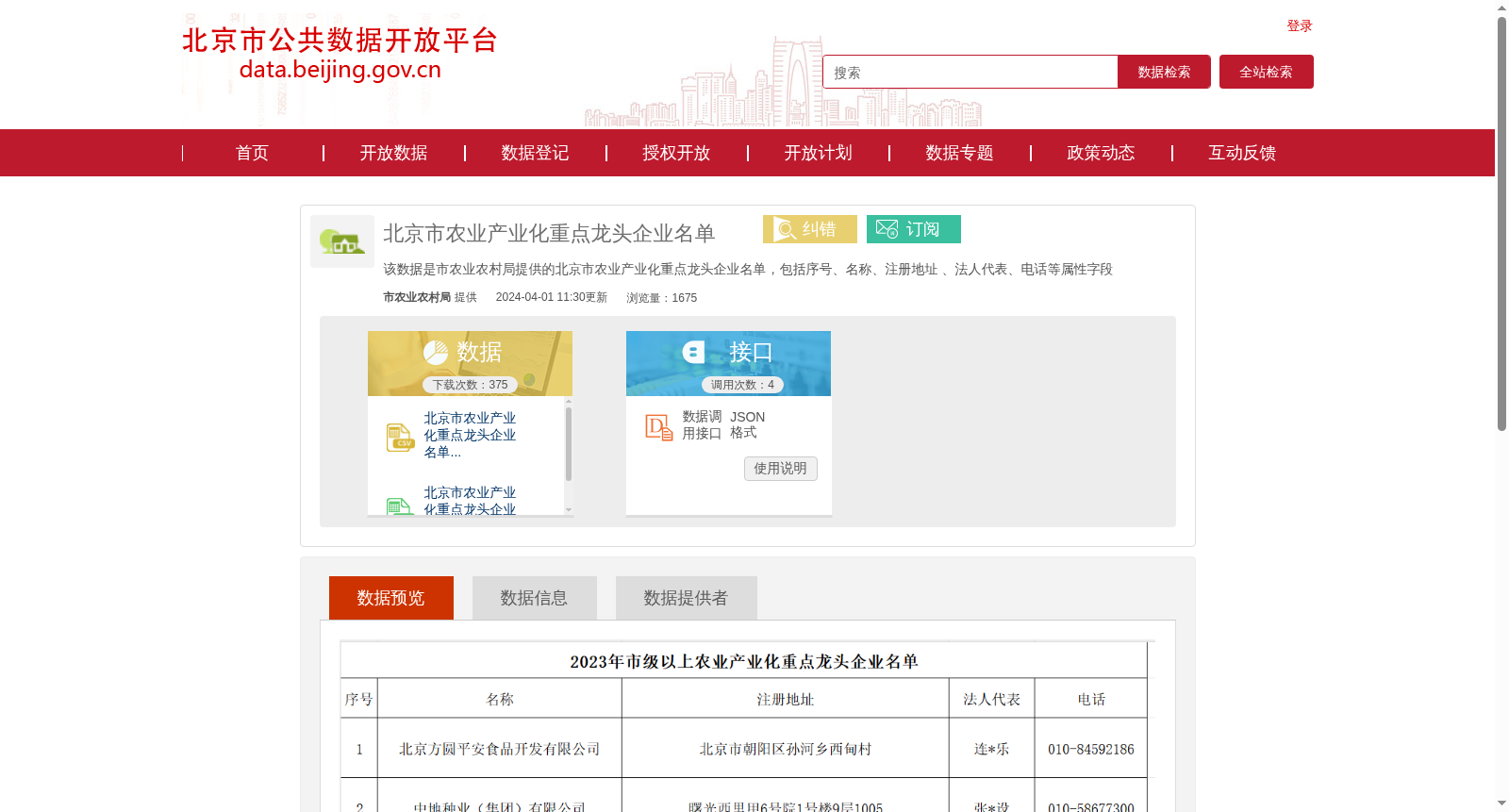The image size is (1509, 812).
Task: Switch to 数据提供者 tab
Action: 686,598
